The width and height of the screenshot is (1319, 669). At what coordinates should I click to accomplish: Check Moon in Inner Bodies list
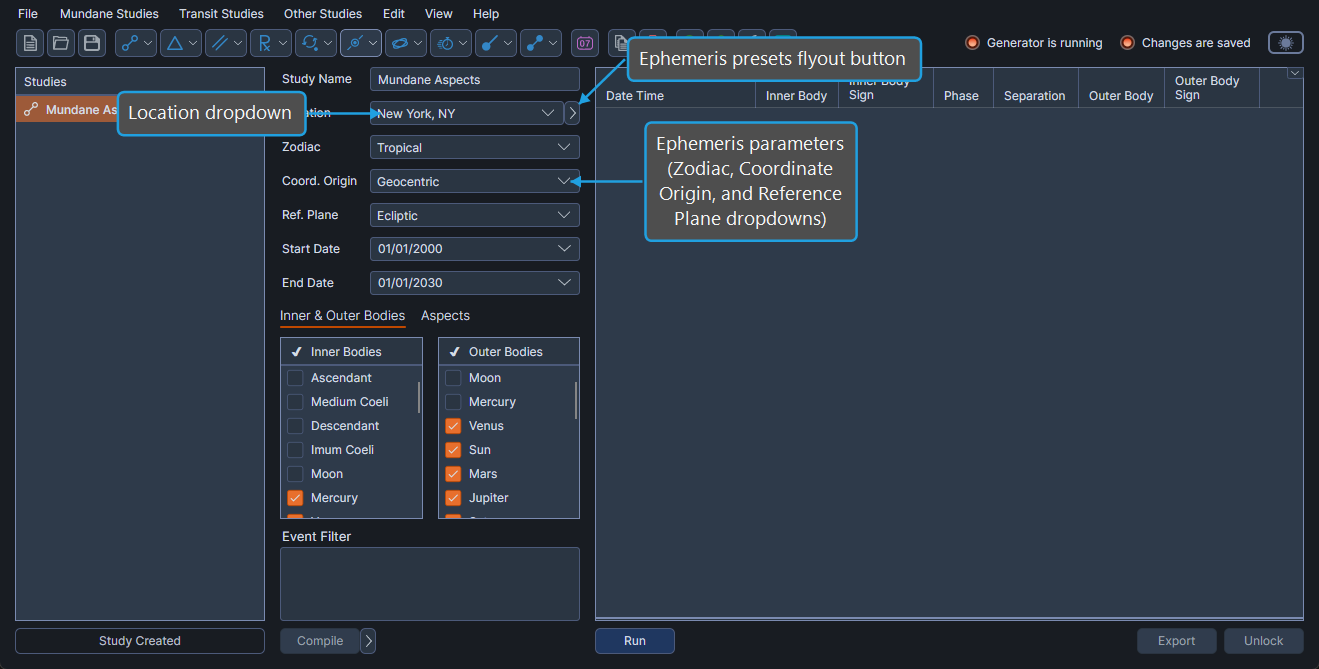coord(295,474)
